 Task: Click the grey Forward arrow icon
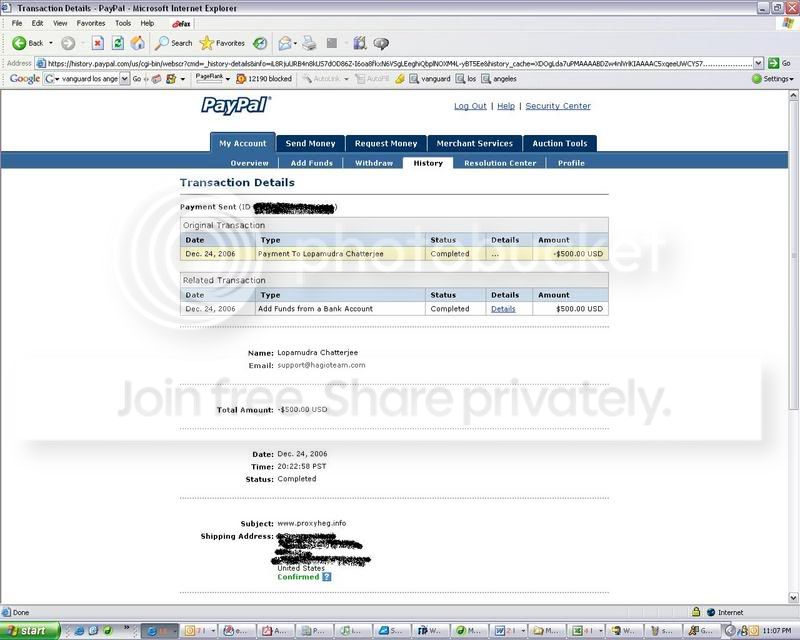(68, 43)
